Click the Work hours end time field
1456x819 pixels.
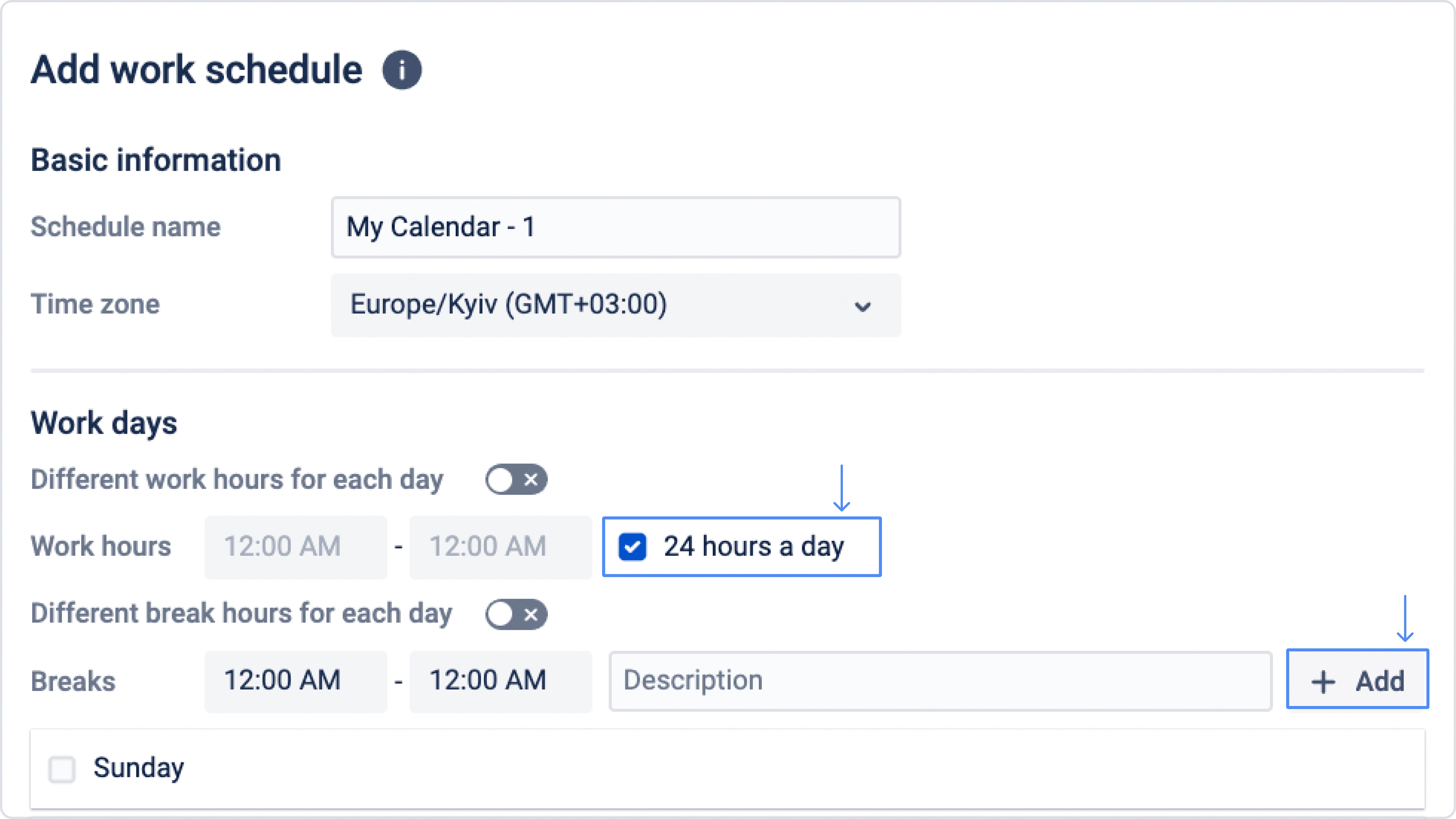[x=500, y=547]
